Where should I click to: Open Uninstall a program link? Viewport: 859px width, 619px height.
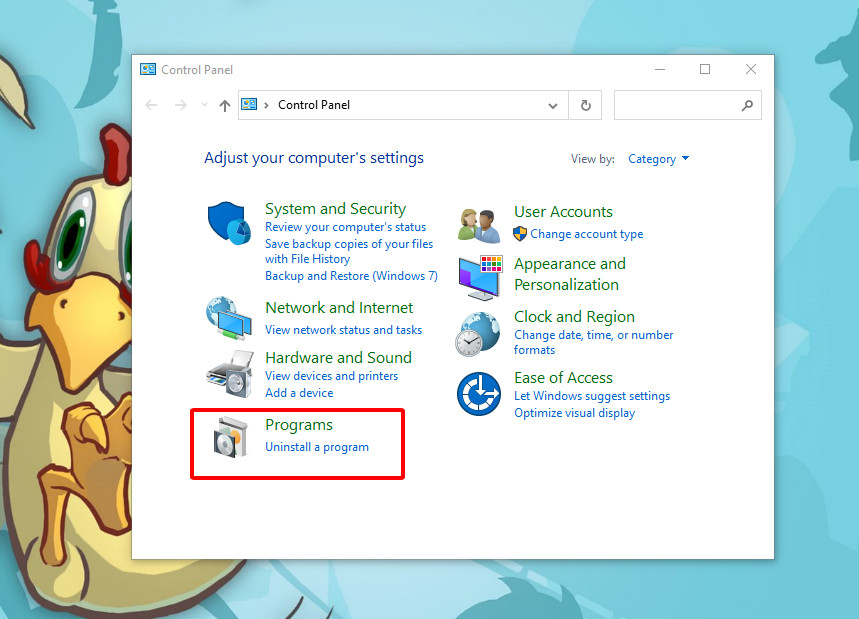[x=317, y=447]
